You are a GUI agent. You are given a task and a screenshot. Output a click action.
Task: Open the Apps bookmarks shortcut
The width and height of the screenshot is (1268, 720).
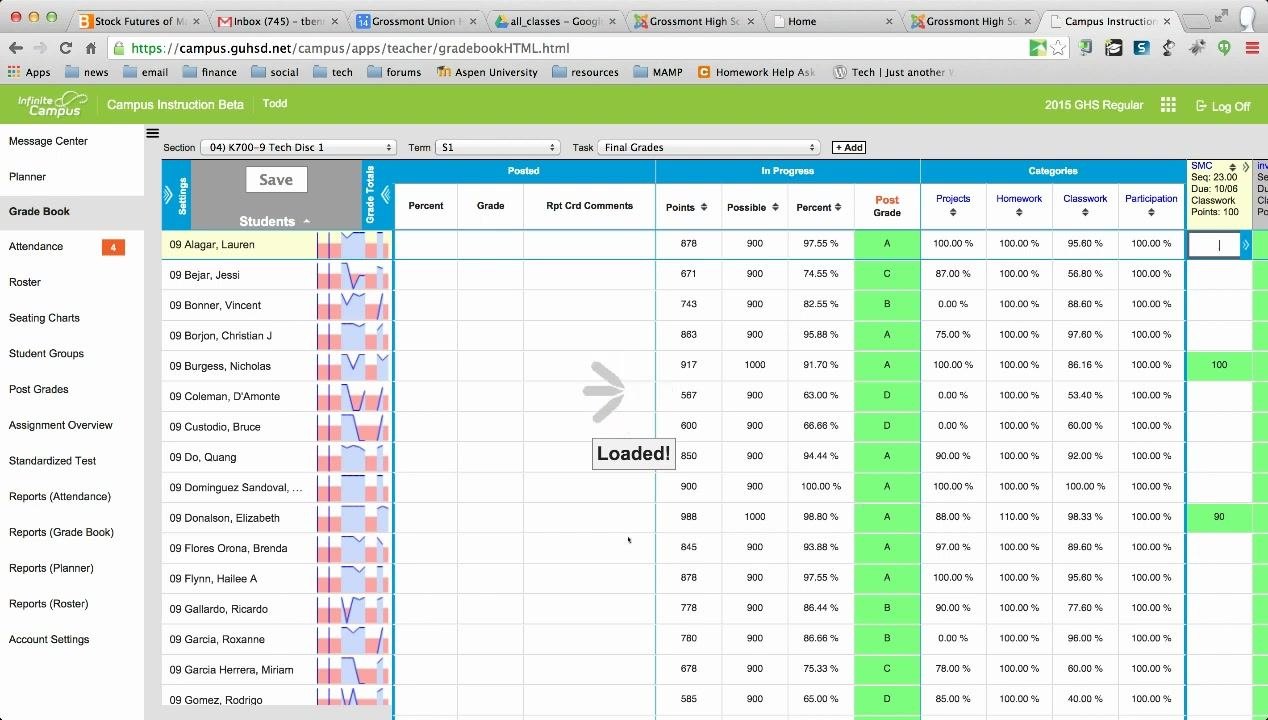click(29, 72)
